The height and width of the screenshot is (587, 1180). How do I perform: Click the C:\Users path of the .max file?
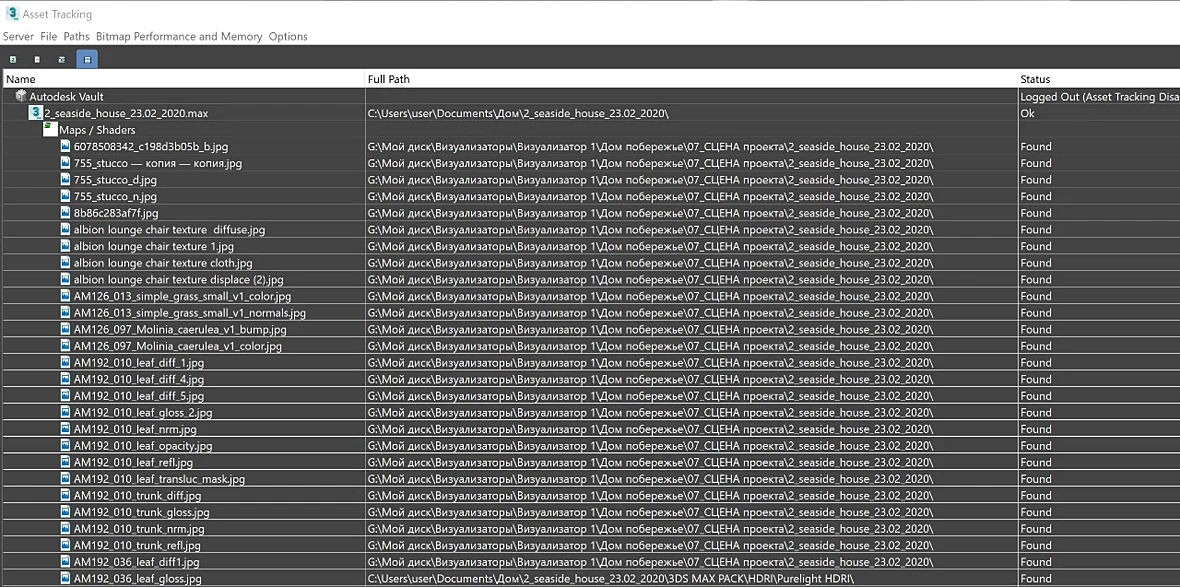pos(518,113)
